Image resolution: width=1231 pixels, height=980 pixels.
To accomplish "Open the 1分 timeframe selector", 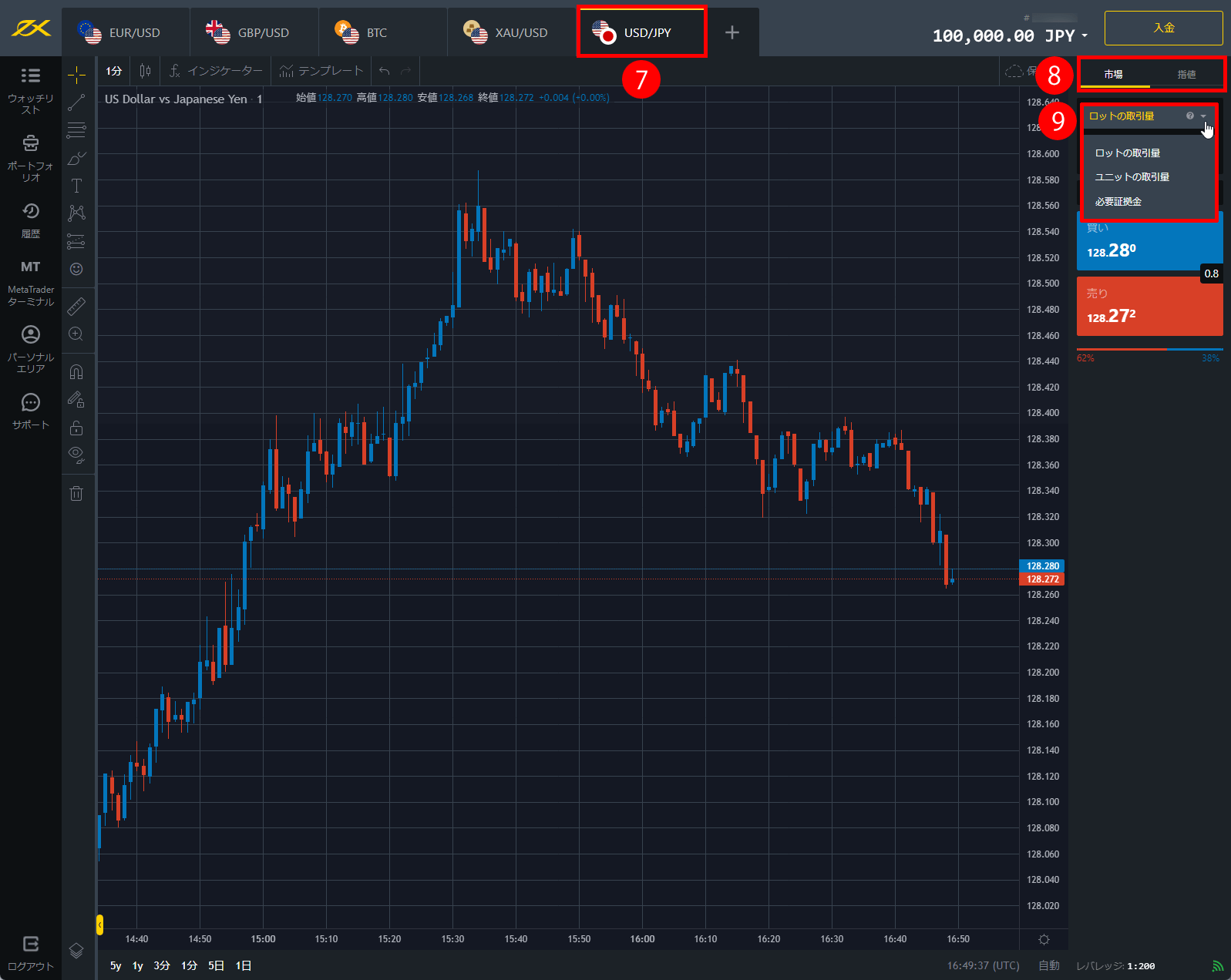I will [x=114, y=71].
